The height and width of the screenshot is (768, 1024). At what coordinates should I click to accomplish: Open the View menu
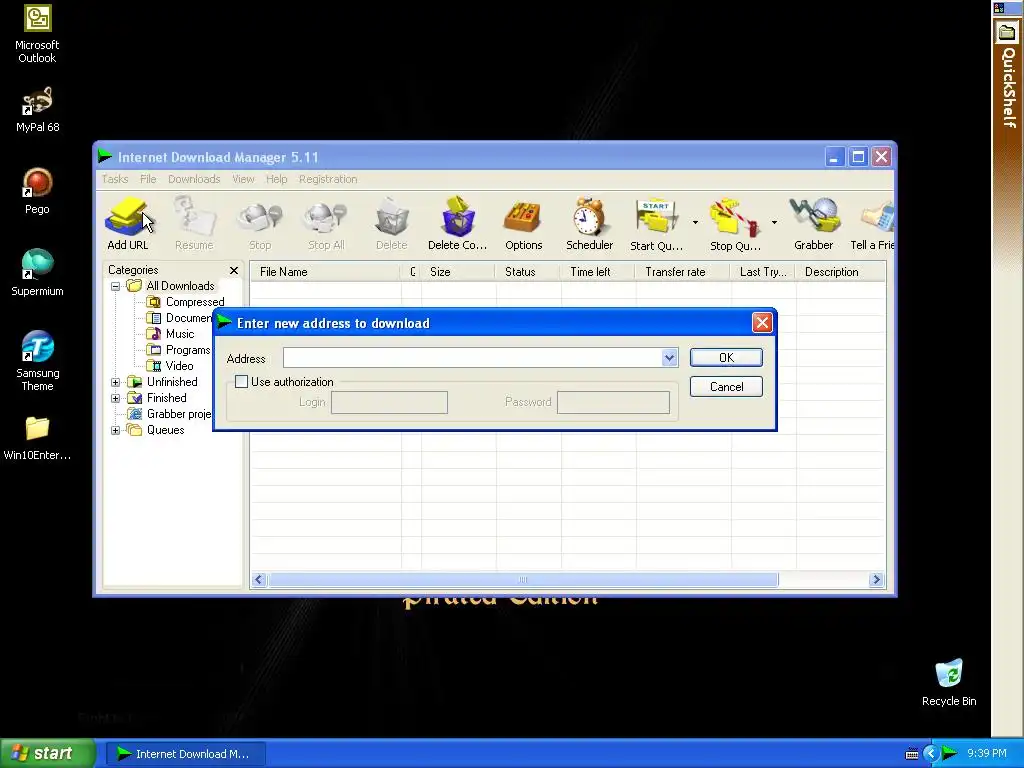[243, 179]
